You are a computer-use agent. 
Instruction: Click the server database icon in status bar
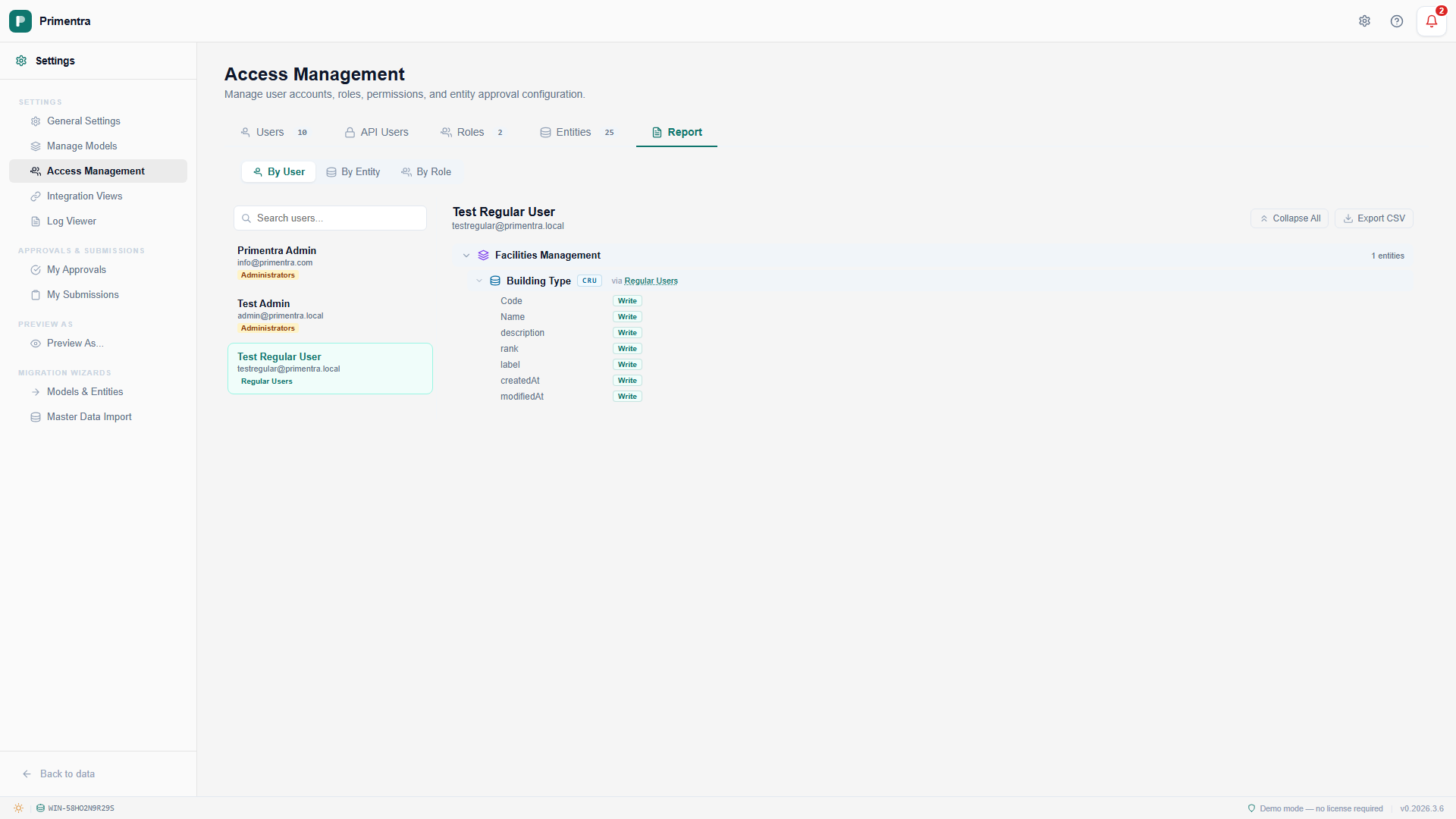[41, 808]
